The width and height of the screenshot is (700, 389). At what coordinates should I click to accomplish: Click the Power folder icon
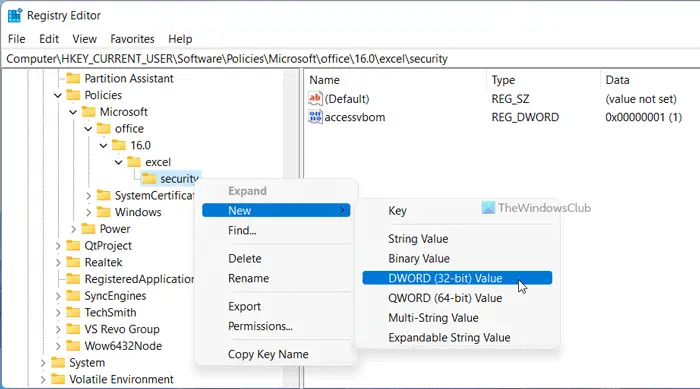(x=88, y=229)
